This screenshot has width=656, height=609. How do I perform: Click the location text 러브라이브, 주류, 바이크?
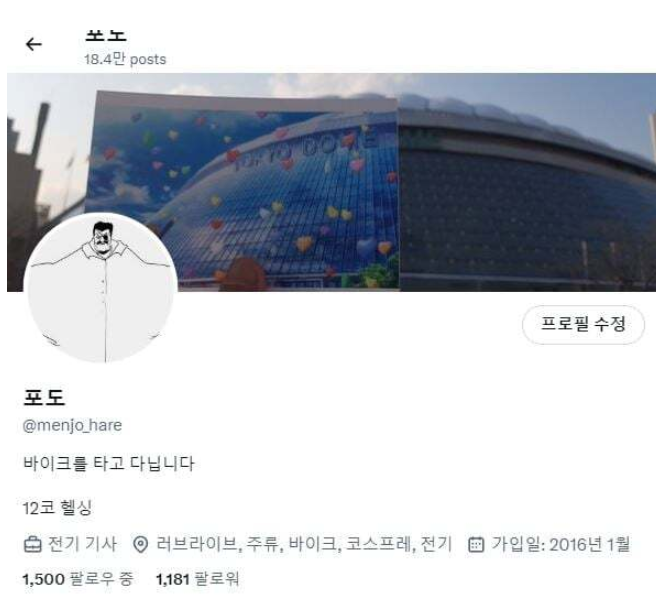click(246, 545)
